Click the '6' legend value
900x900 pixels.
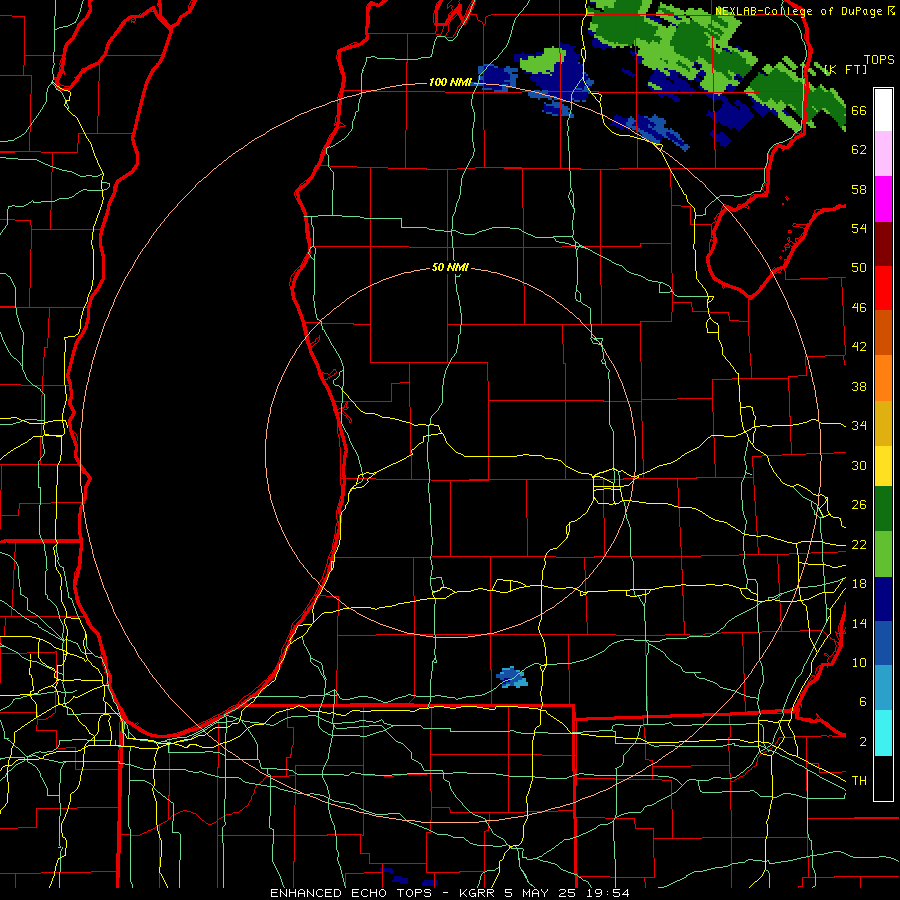point(862,702)
